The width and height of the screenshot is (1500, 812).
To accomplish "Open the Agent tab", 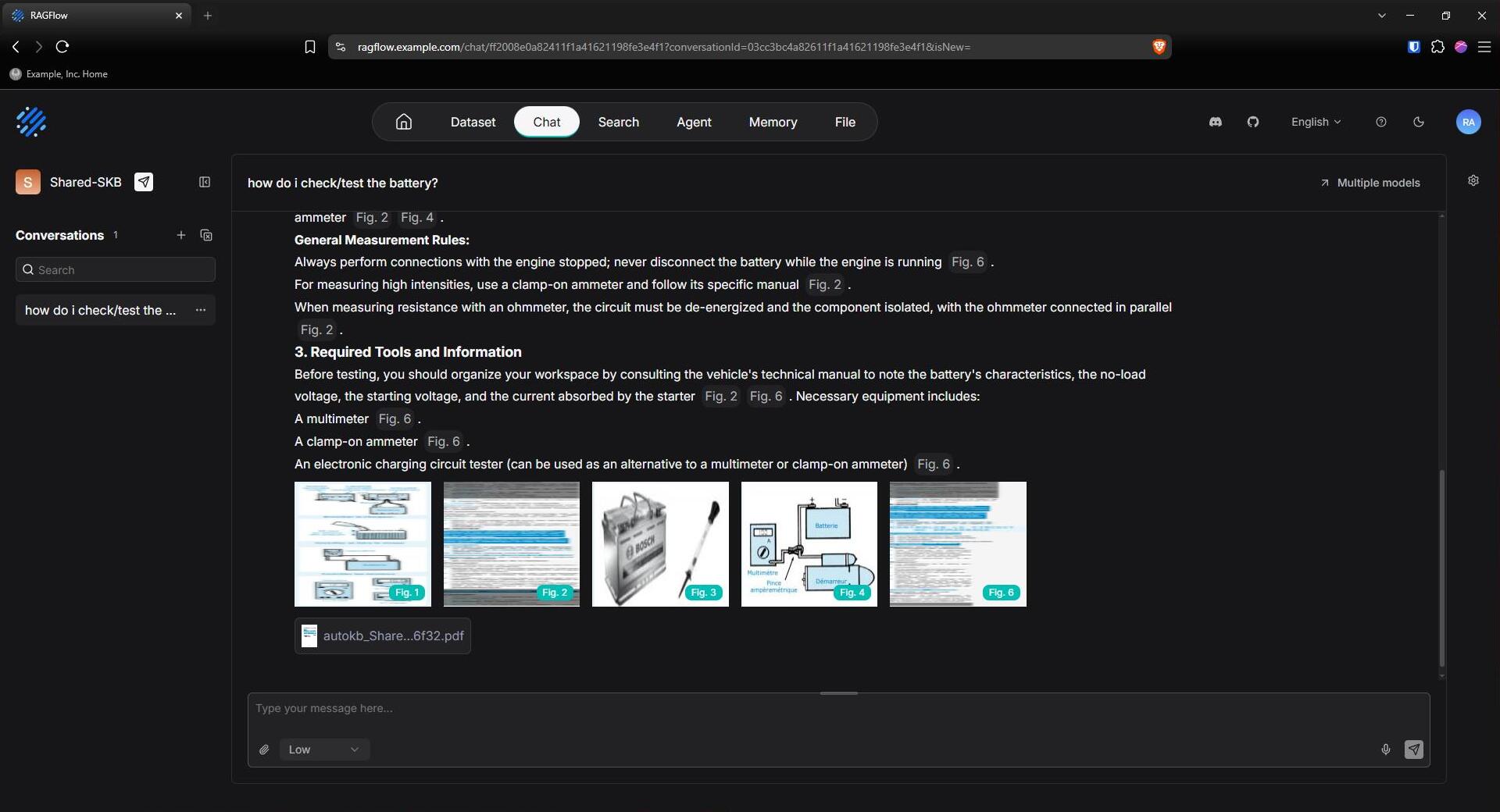I will [694, 122].
